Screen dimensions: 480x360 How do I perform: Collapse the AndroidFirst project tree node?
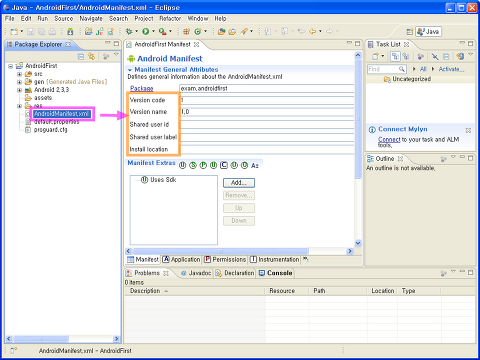[11, 66]
